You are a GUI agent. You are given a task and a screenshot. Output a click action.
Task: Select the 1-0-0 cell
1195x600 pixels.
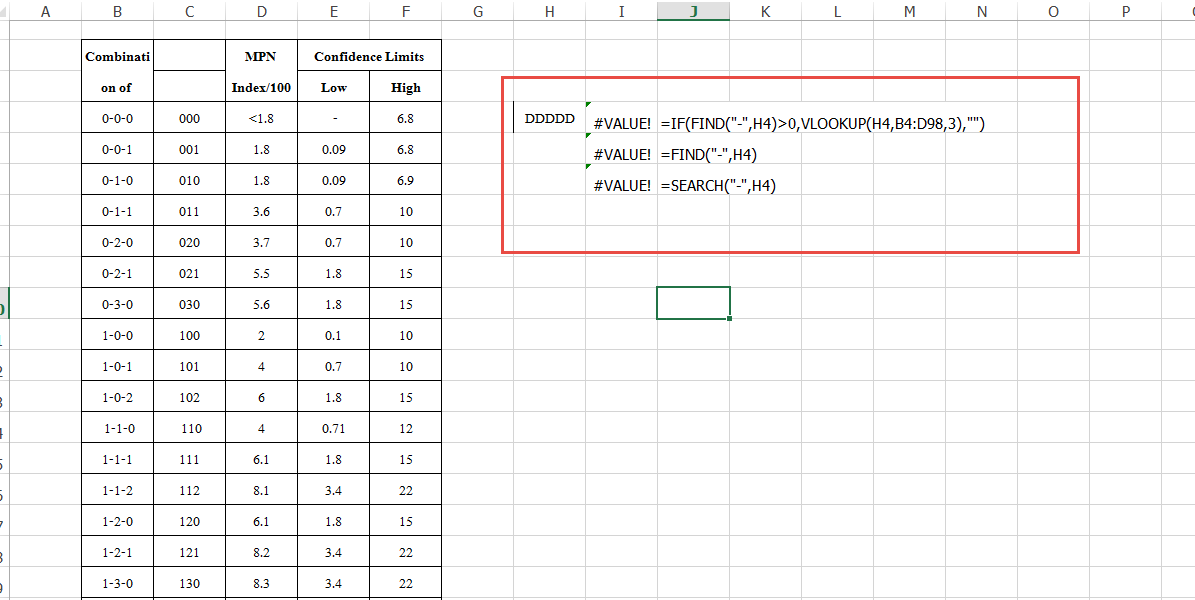[117, 335]
